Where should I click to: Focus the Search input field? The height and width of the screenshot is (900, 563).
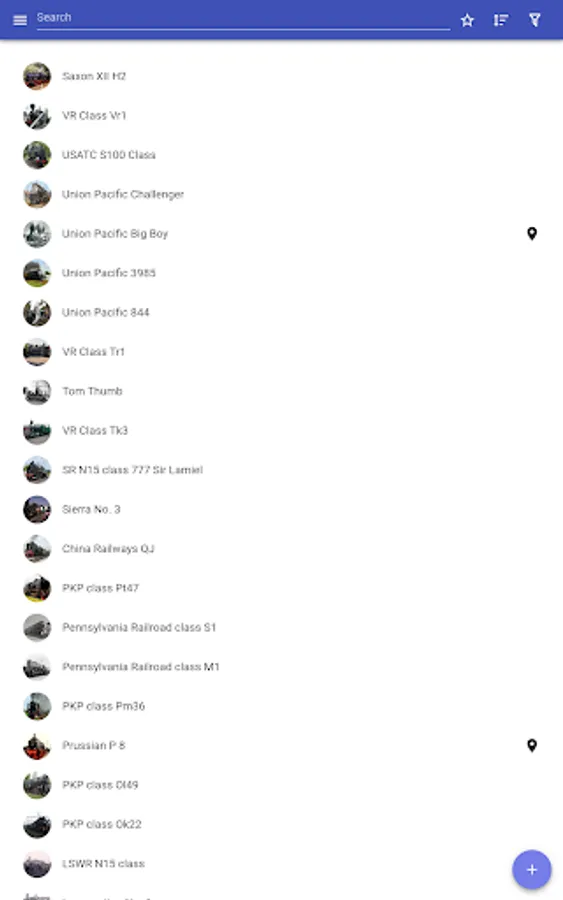[243, 18]
